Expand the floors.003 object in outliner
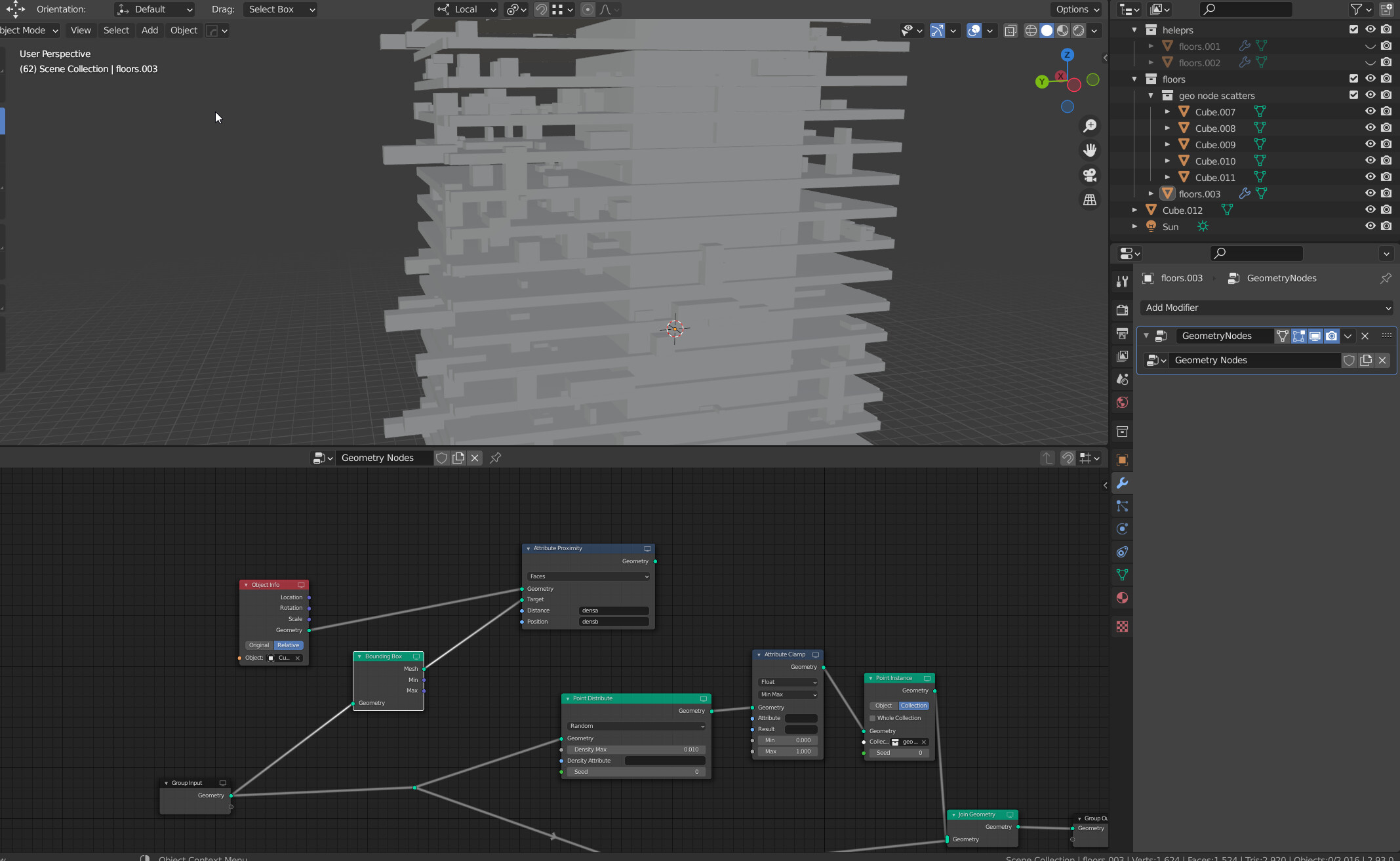This screenshot has height=861, width=1400. [1151, 193]
